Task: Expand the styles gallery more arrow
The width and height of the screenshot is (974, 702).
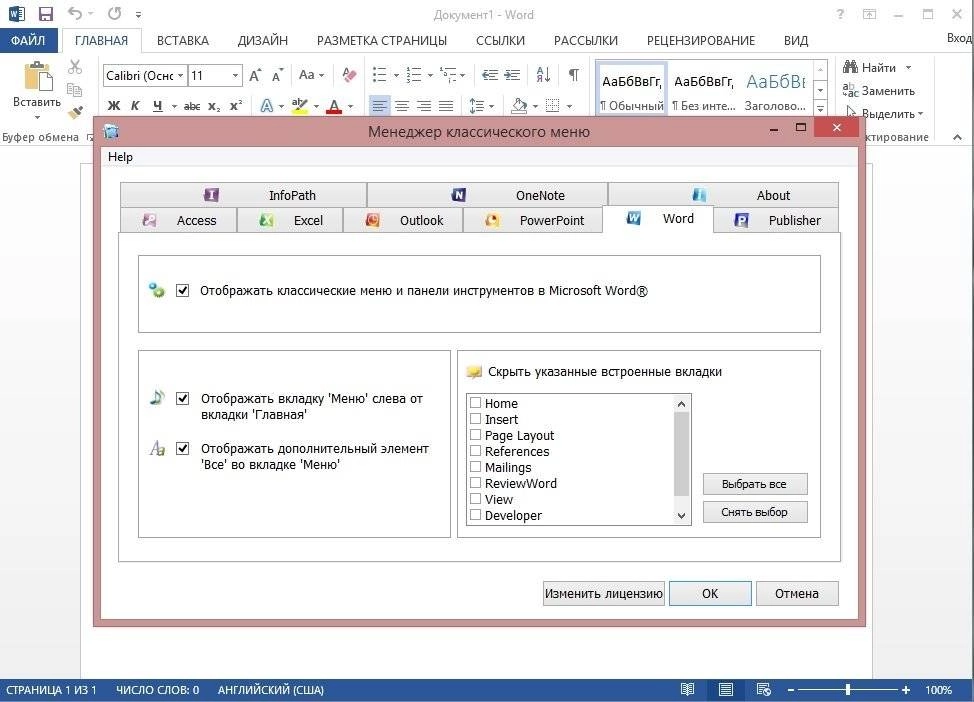Action: click(821, 109)
